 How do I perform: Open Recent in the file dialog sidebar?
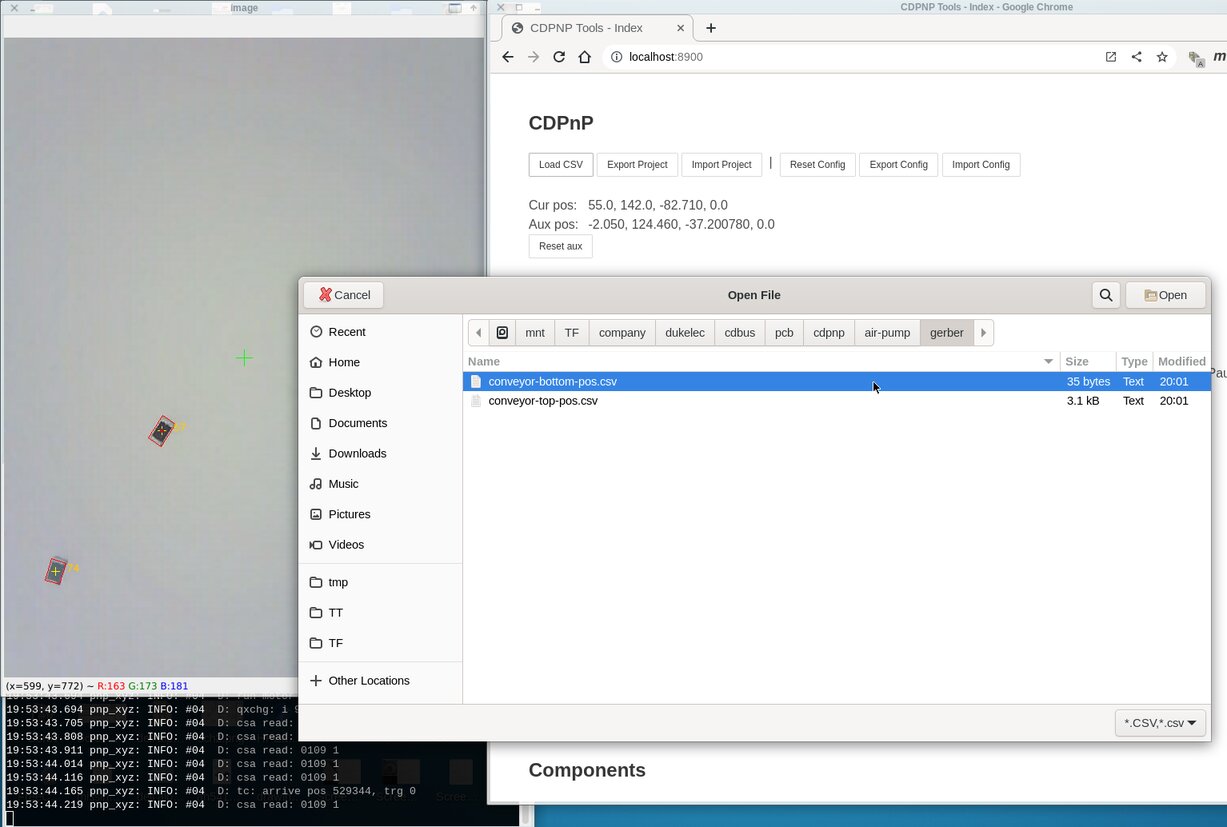pyautogui.click(x=344, y=331)
